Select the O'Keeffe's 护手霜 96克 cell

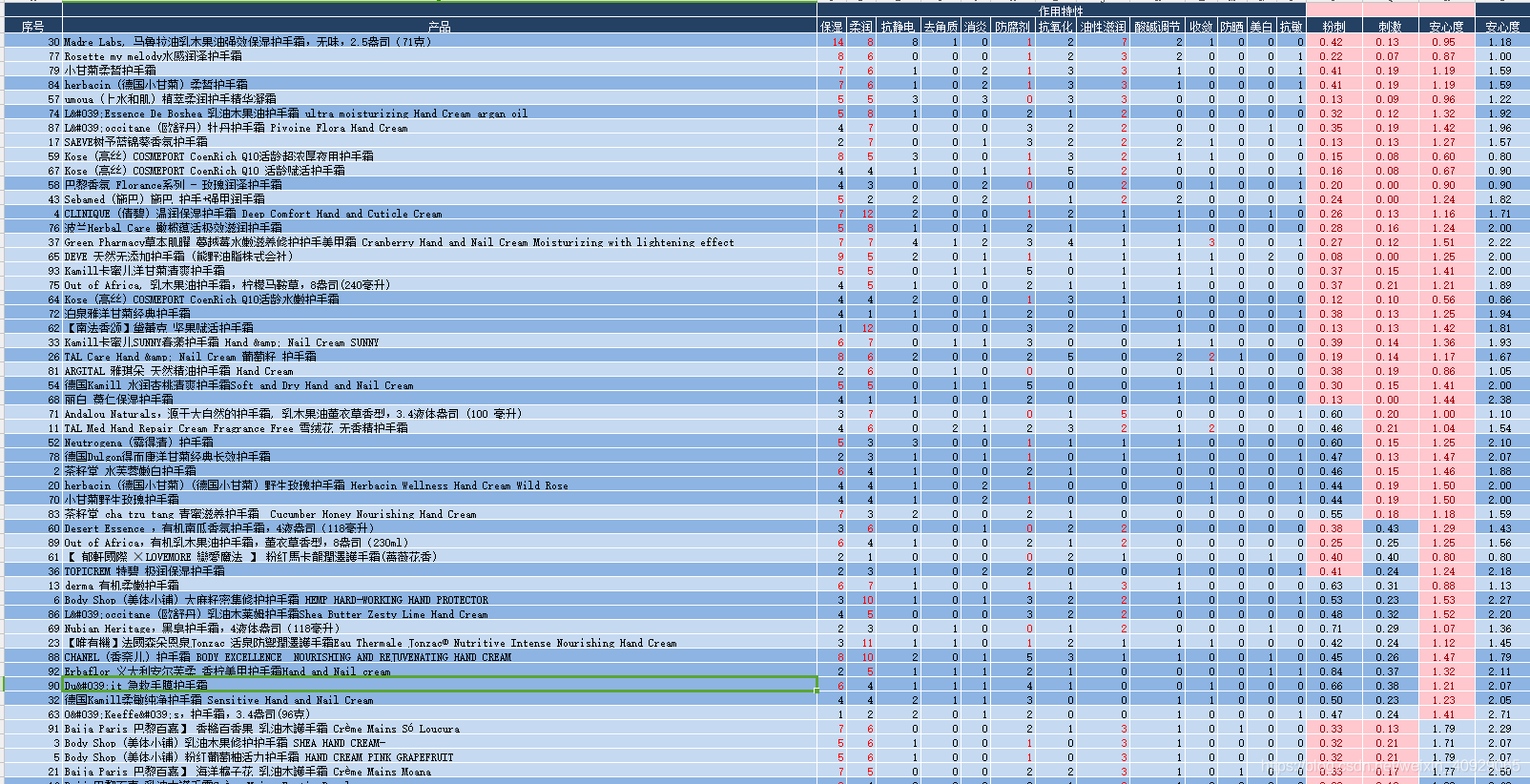point(440,714)
